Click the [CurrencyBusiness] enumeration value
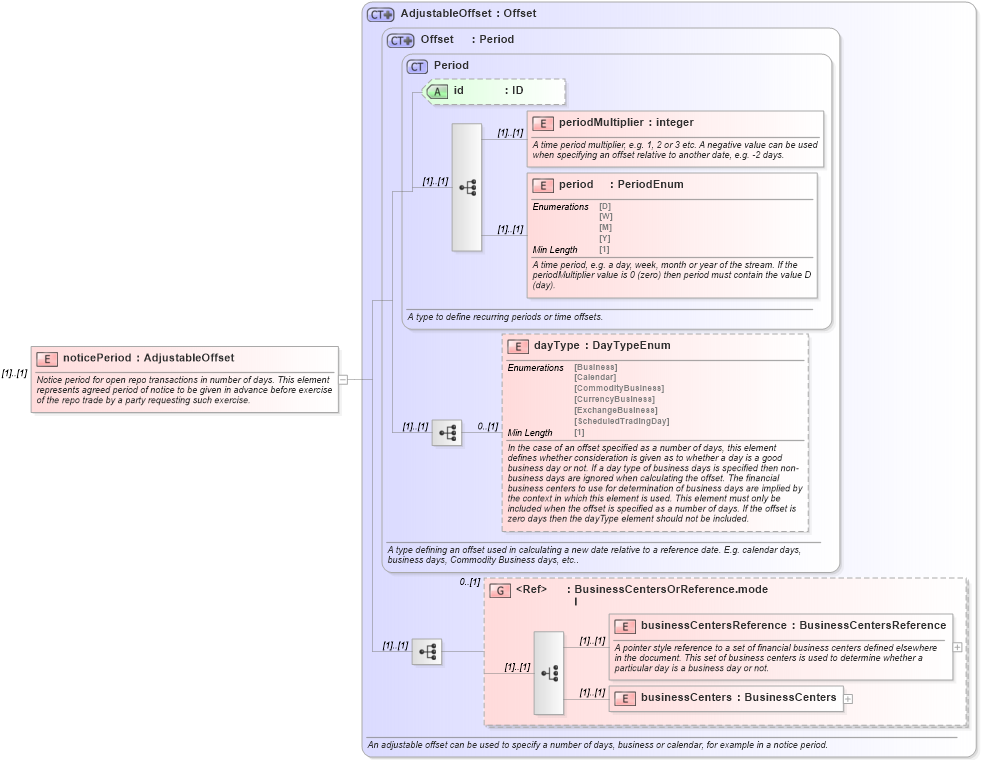 tap(614, 399)
